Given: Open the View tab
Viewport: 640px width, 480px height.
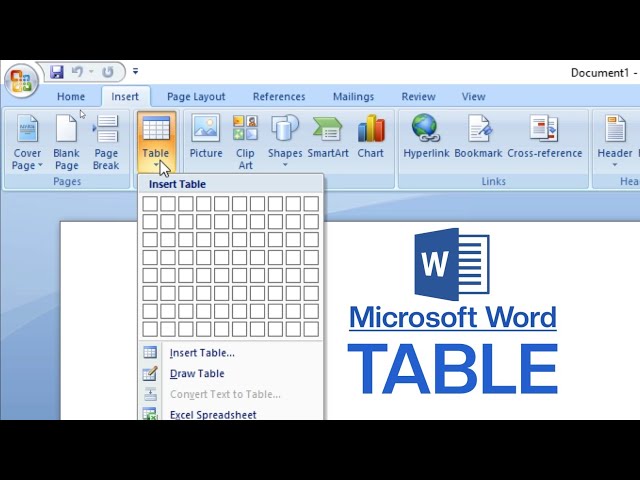Looking at the screenshot, I should [x=473, y=97].
